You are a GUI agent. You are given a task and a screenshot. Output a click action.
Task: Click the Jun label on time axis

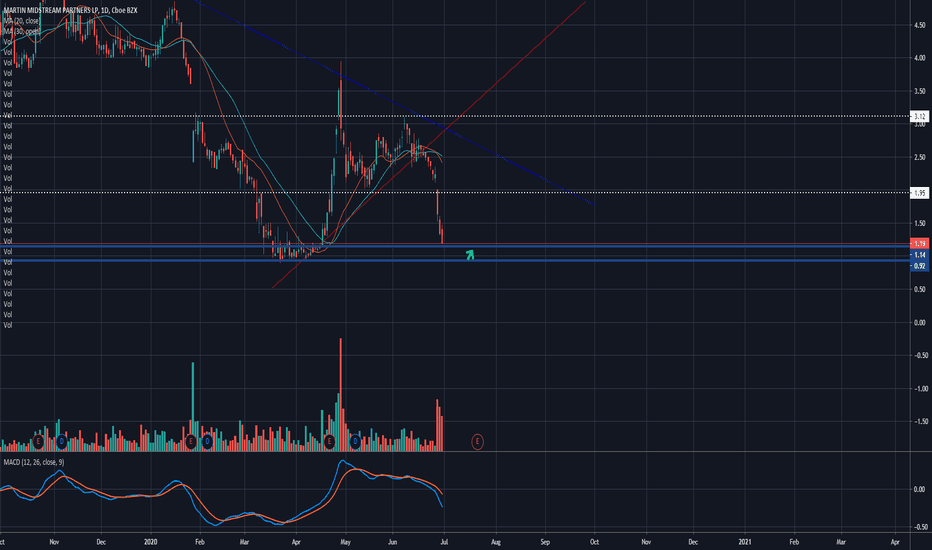pyautogui.click(x=392, y=542)
